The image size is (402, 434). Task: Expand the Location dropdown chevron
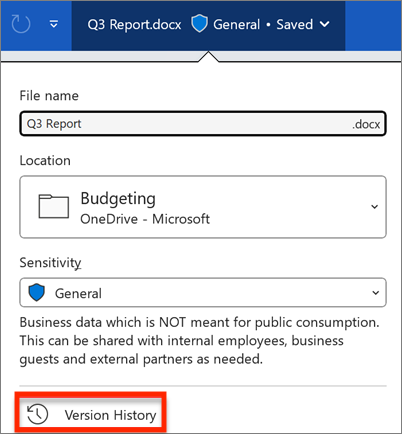point(374,207)
